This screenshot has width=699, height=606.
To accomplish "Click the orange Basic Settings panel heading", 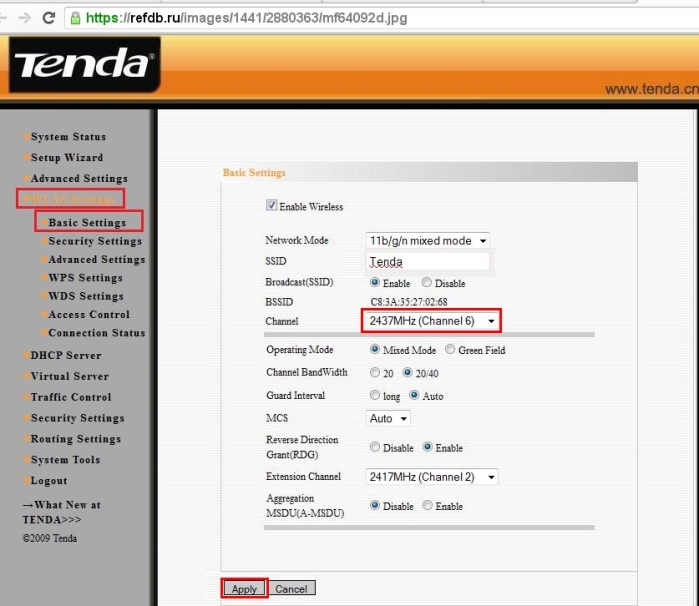I will click(254, 173).
